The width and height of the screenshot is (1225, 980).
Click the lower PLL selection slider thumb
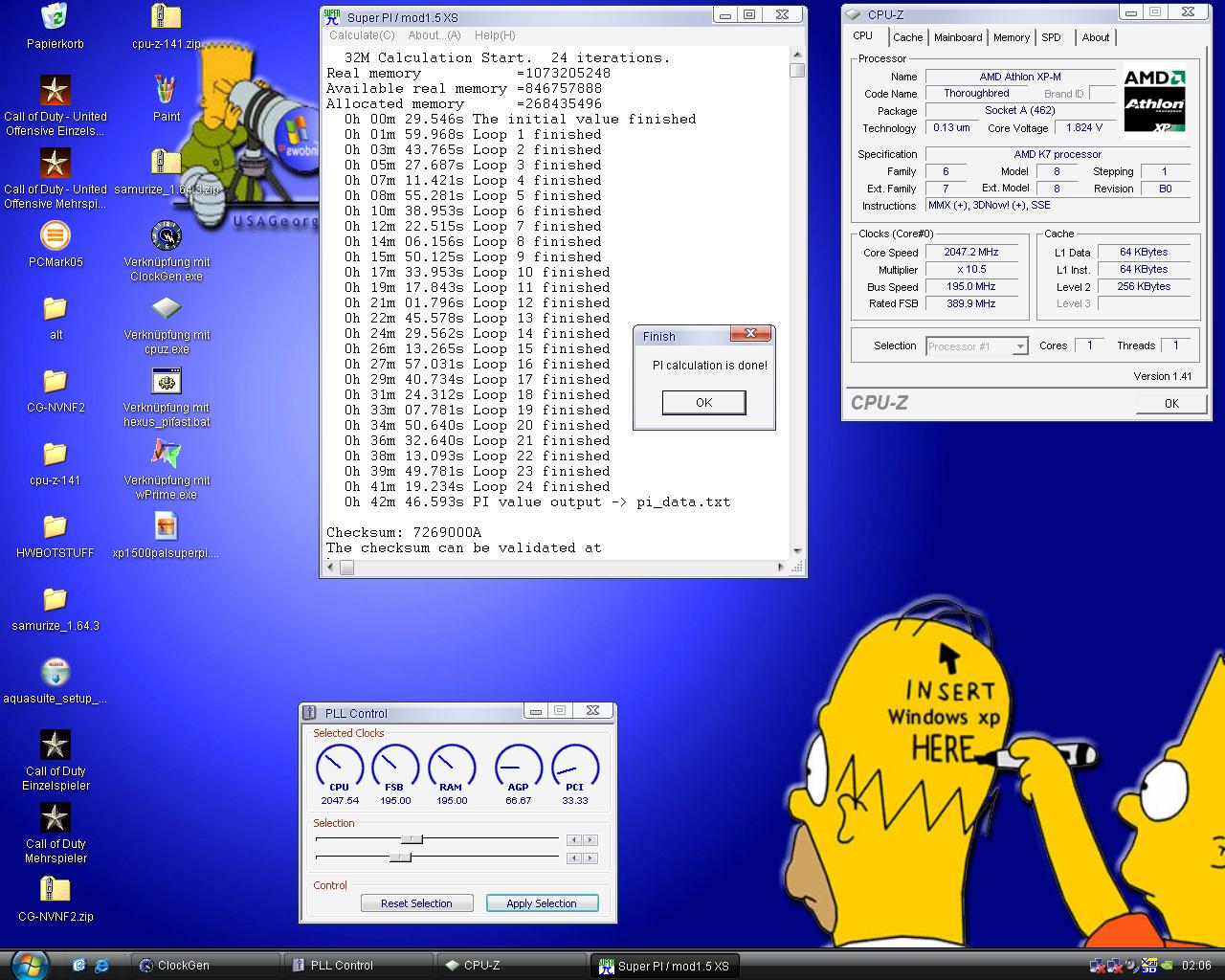(x=400, y=857)
